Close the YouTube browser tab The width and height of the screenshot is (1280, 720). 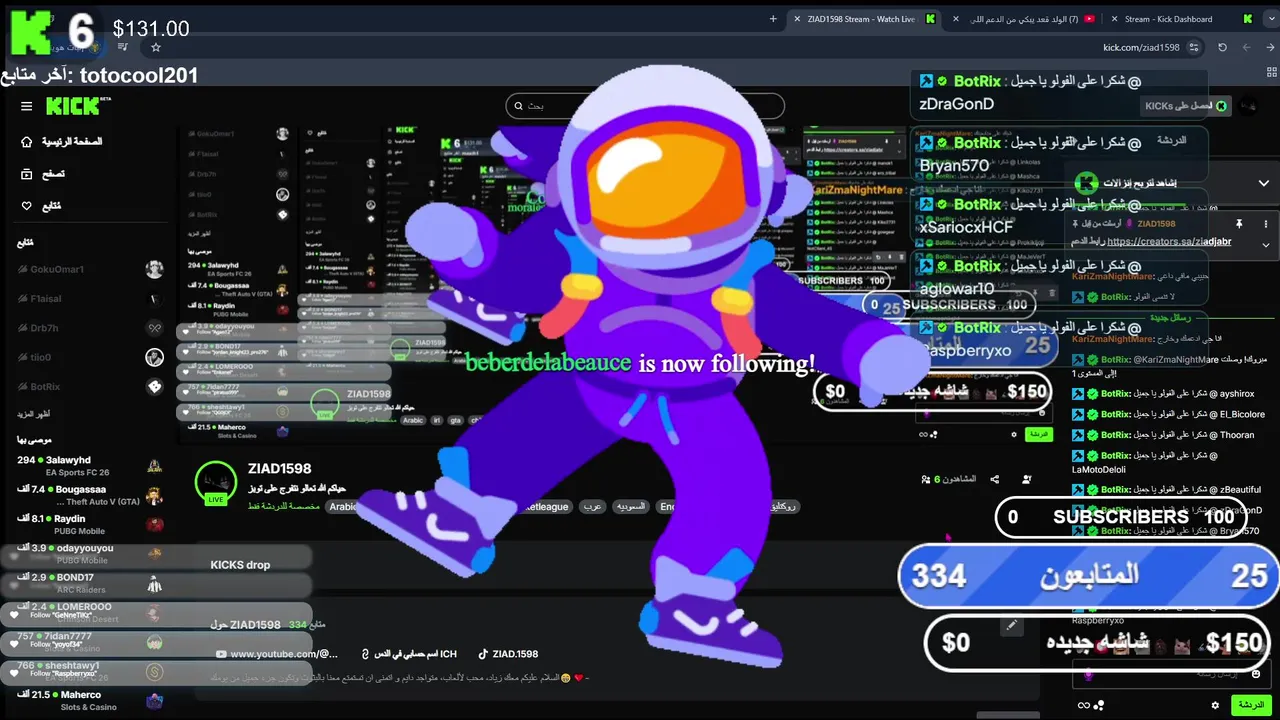[956, 19]
